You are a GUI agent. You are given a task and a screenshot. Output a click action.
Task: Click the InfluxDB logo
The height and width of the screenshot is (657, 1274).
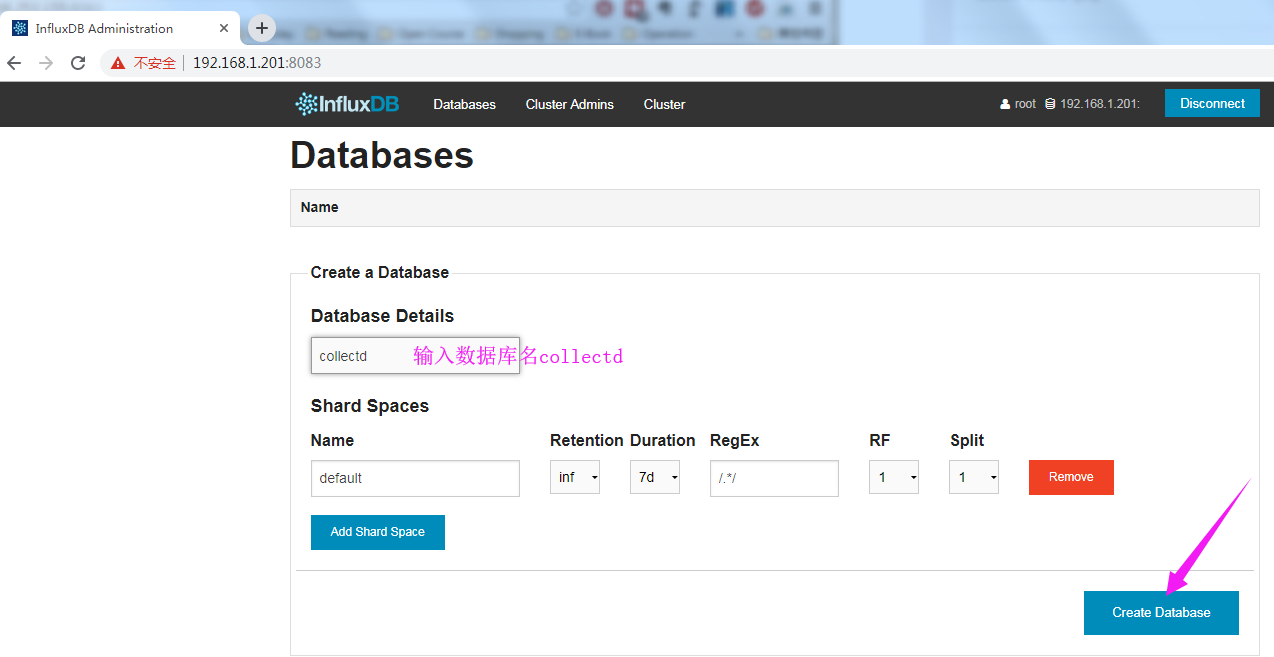(347, 103)
